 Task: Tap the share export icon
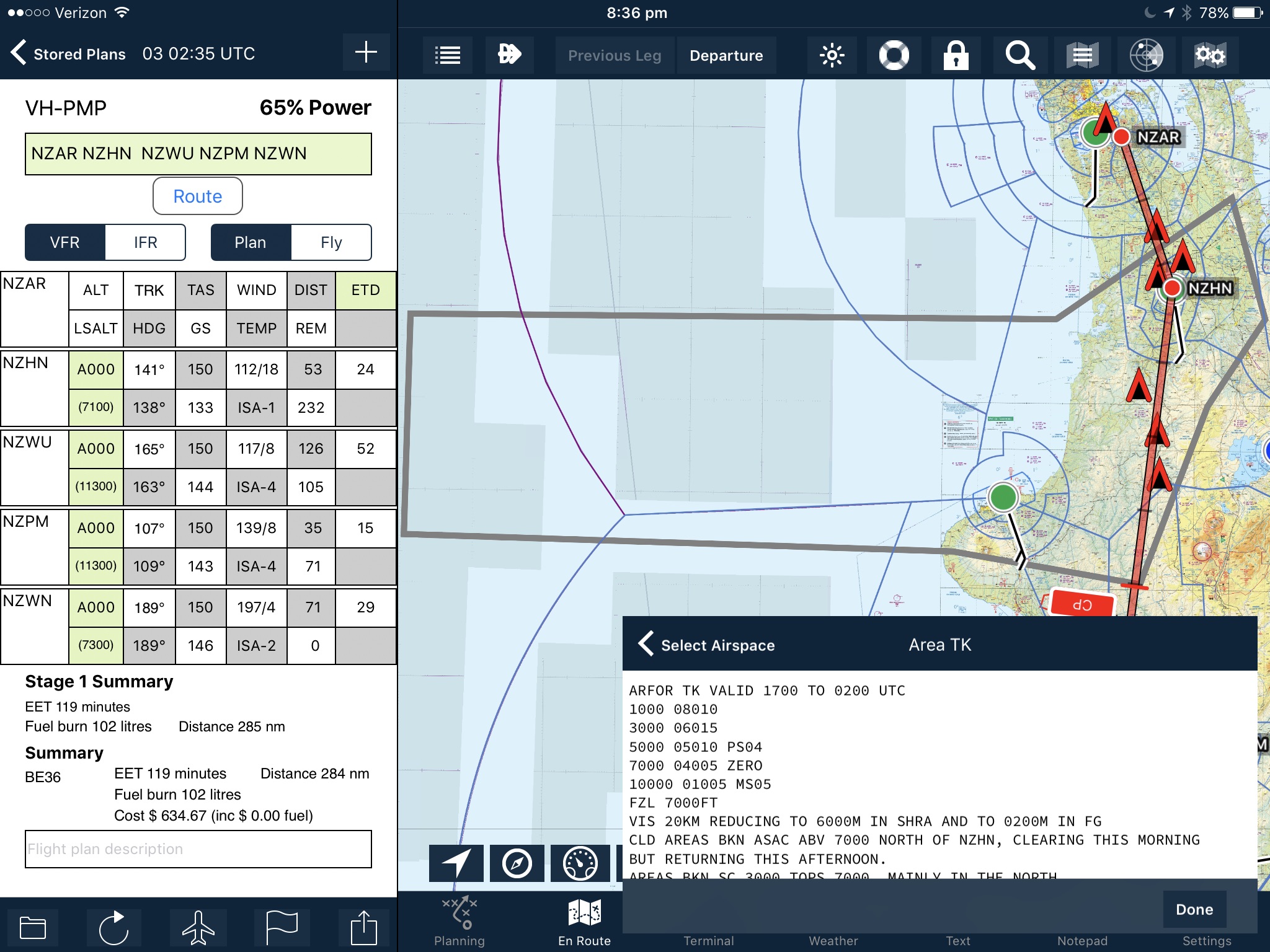point(364,928)
